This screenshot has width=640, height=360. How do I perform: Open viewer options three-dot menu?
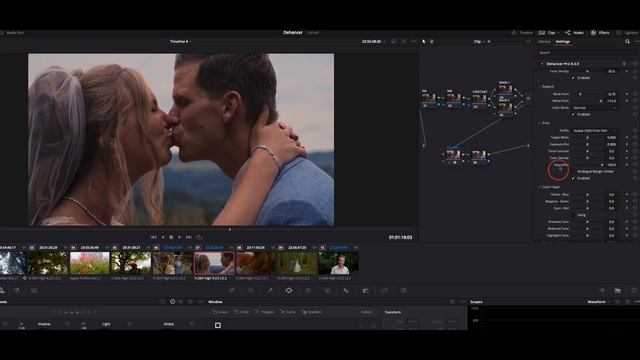click(413, 42)
